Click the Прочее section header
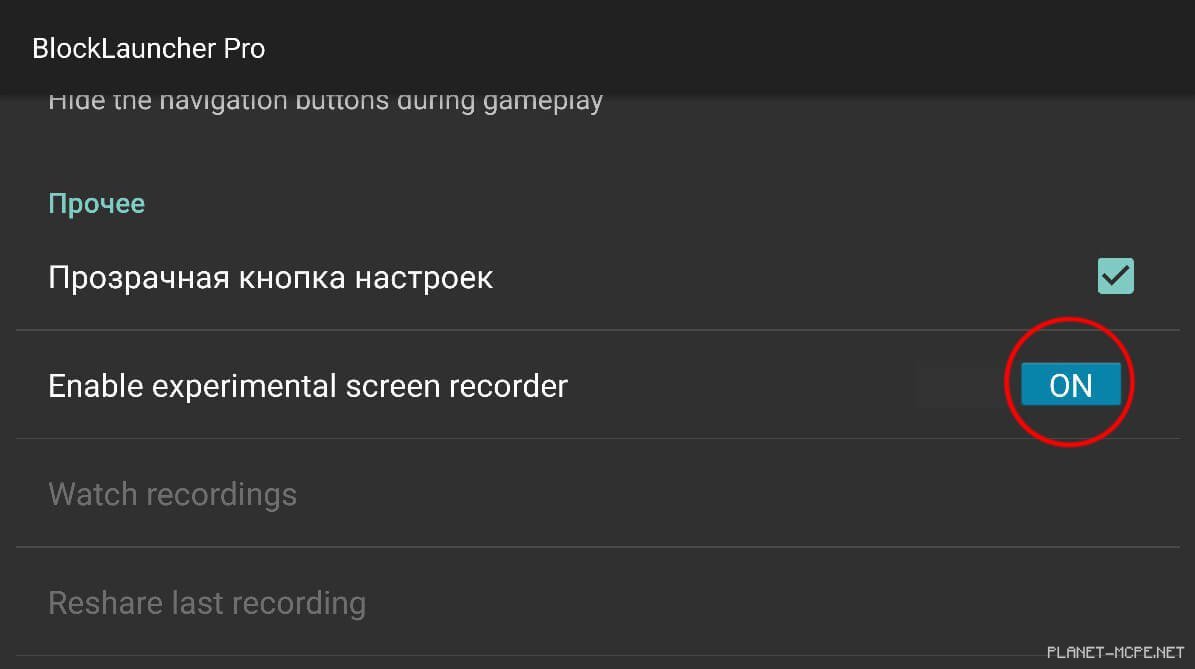 (97, 203)
